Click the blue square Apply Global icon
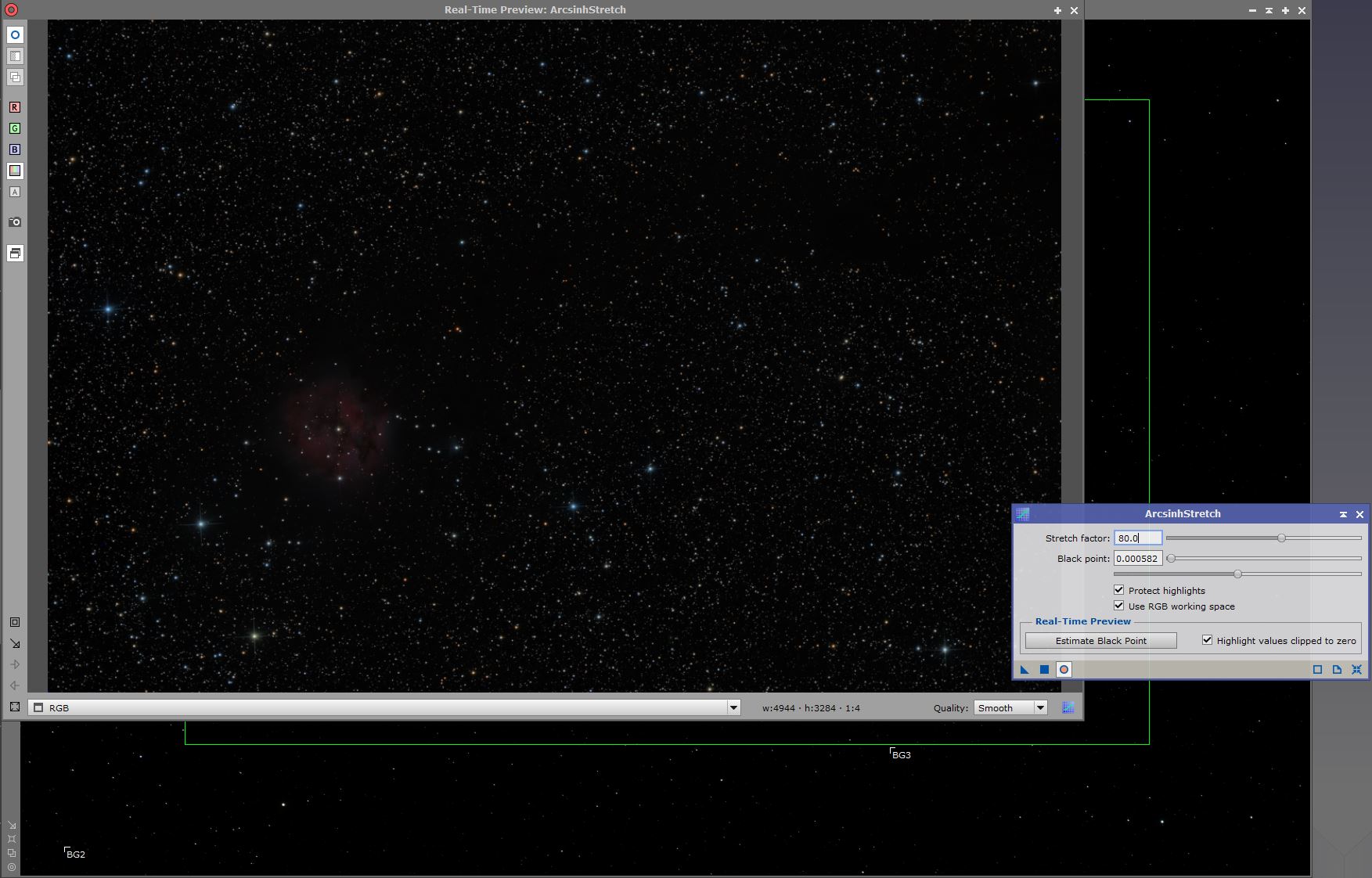Image resolution: width=1372 pixels, height=878 pixels. pos(1044,670)
